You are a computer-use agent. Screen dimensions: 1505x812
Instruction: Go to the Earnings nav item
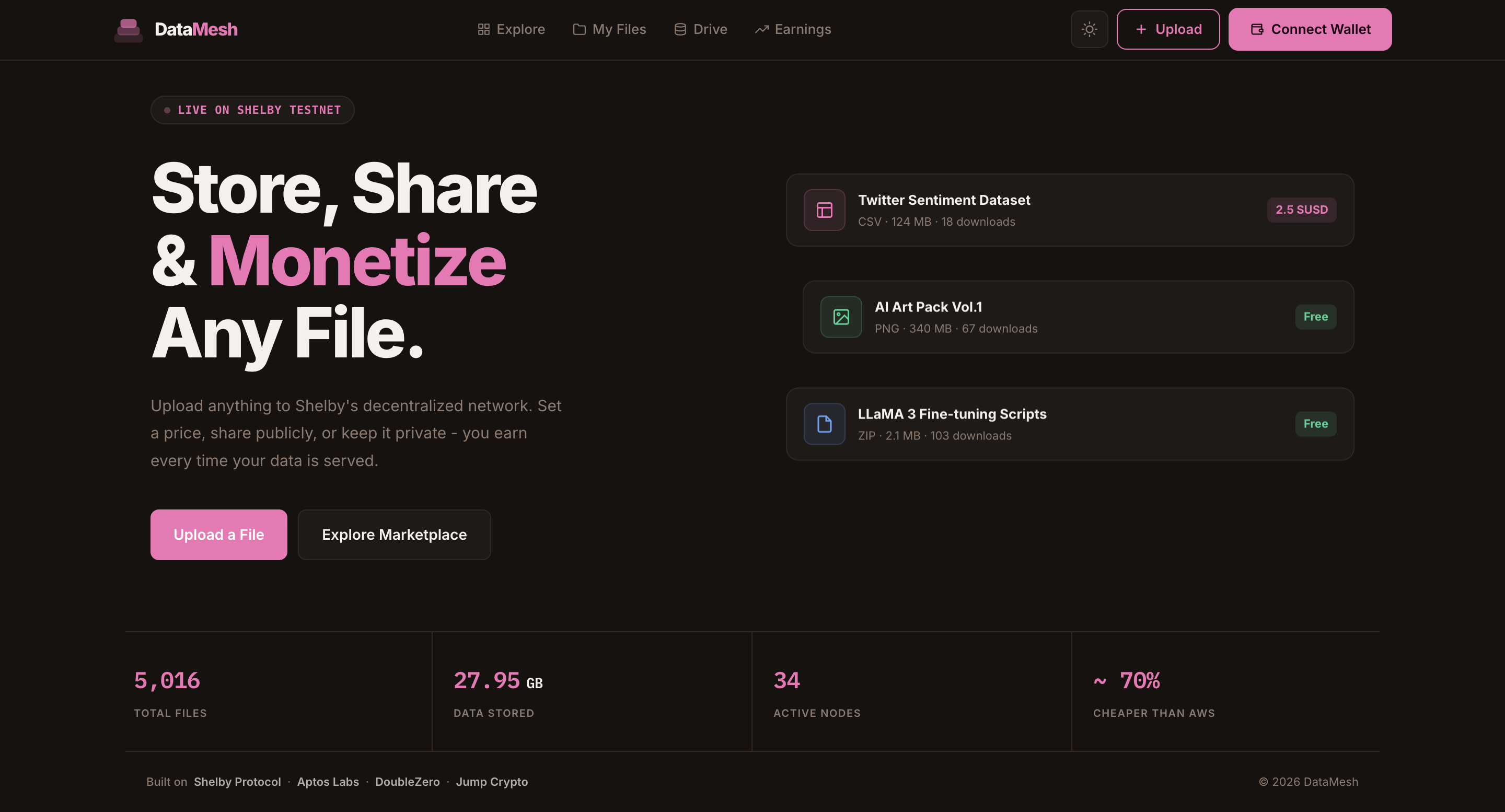pyautogui.click(x=793, y=29)
